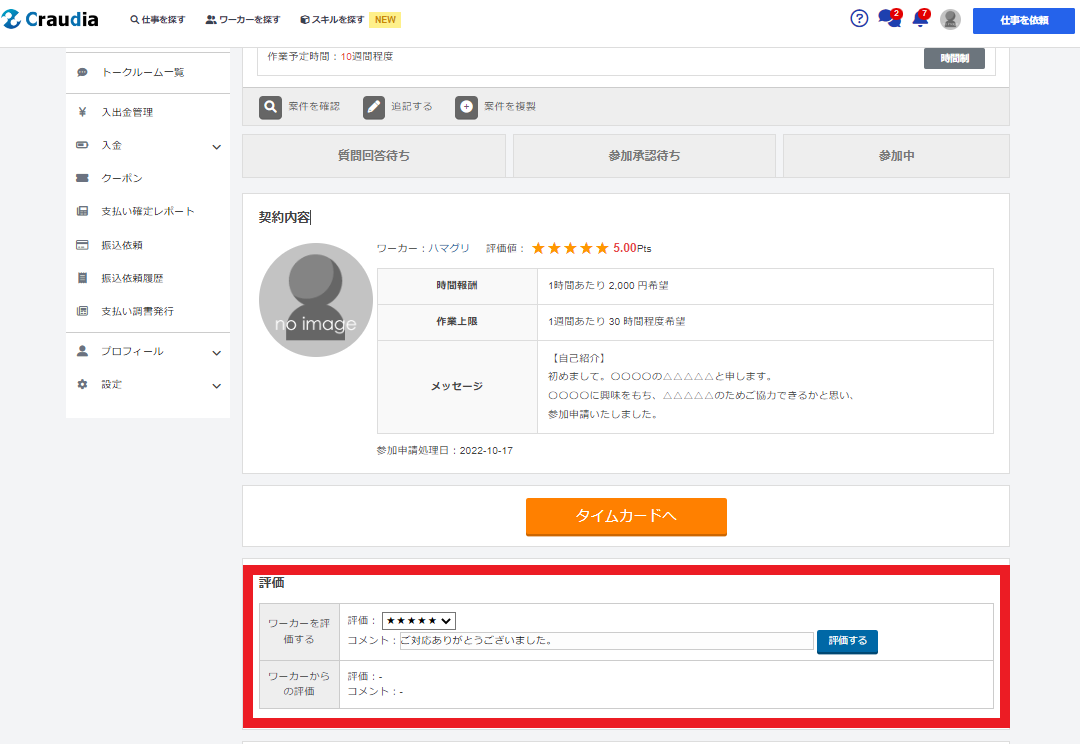Screen dimensions: 1080x744
Task: Open the chat messages icon
Action: [888, 19]
